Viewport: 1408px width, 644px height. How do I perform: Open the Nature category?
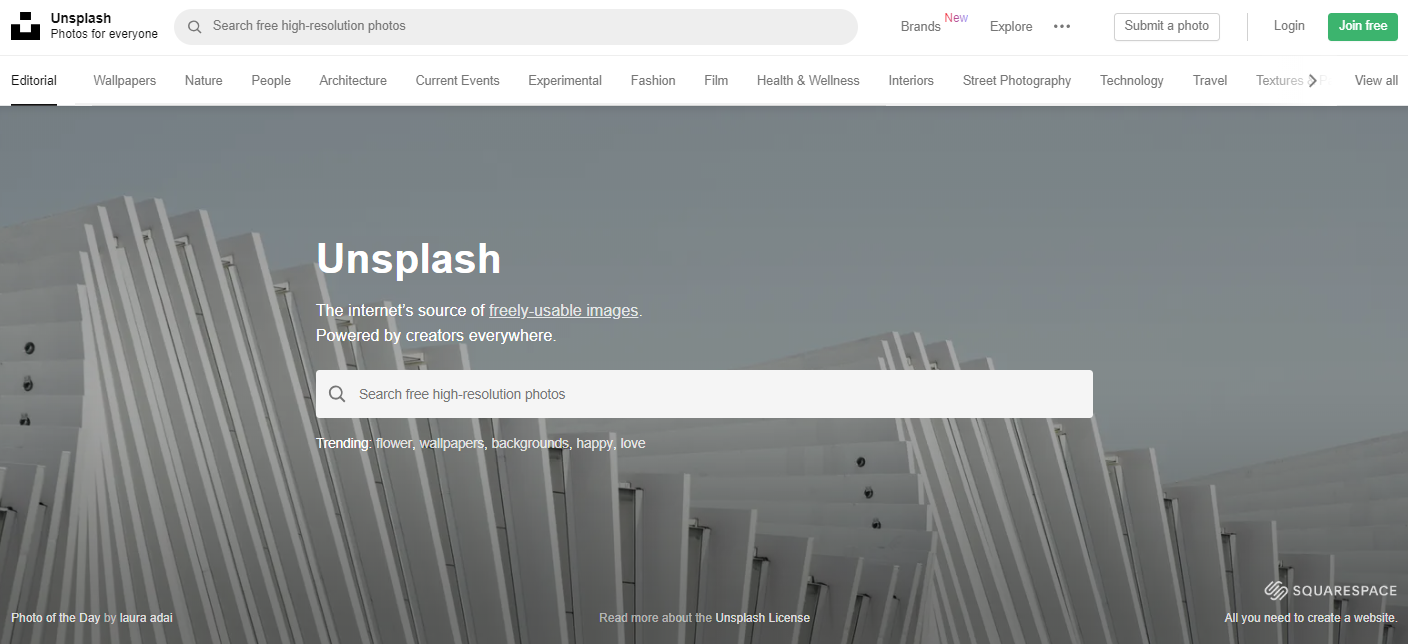[204, 81]
